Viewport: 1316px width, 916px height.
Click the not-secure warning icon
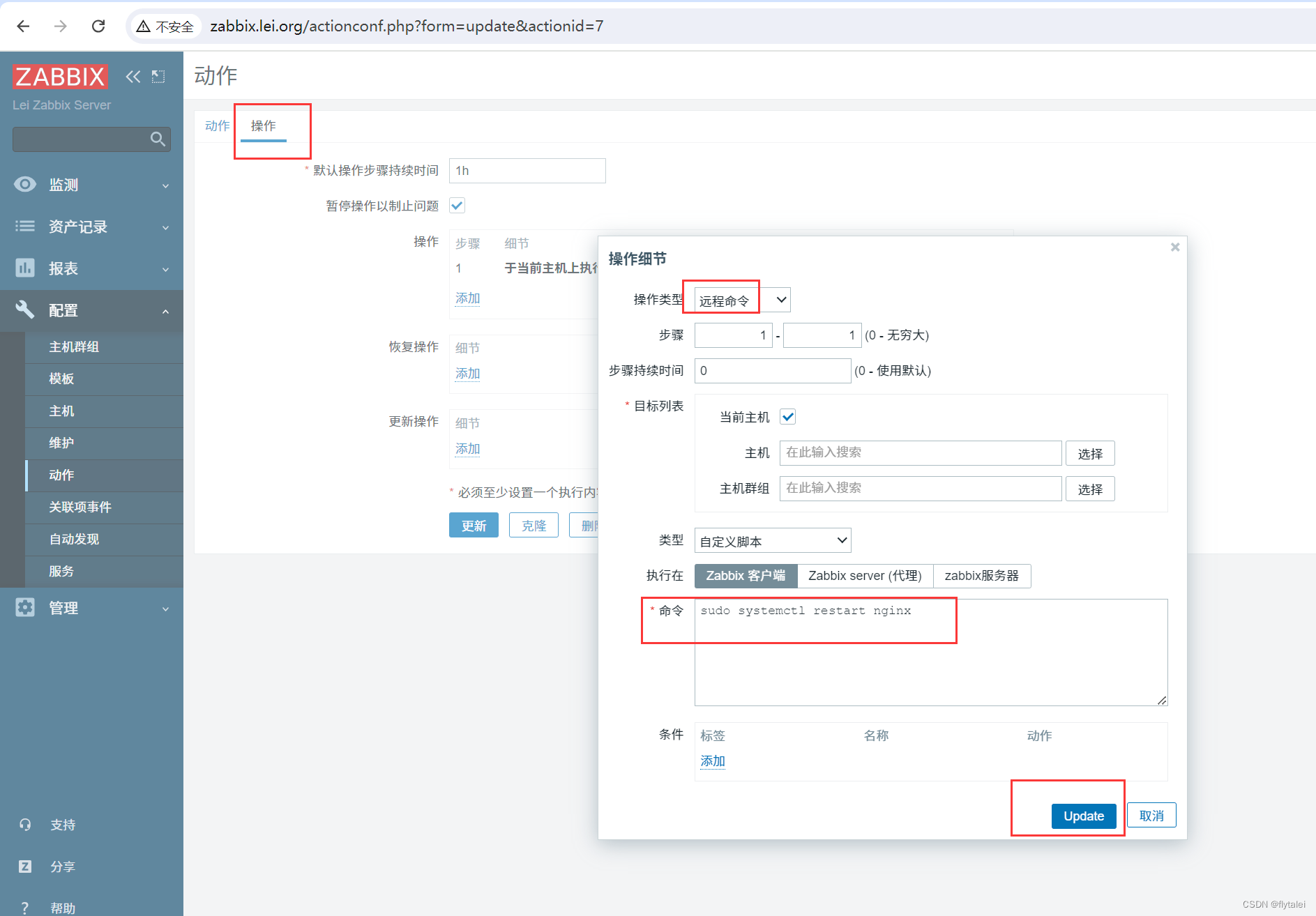point(144,26)
